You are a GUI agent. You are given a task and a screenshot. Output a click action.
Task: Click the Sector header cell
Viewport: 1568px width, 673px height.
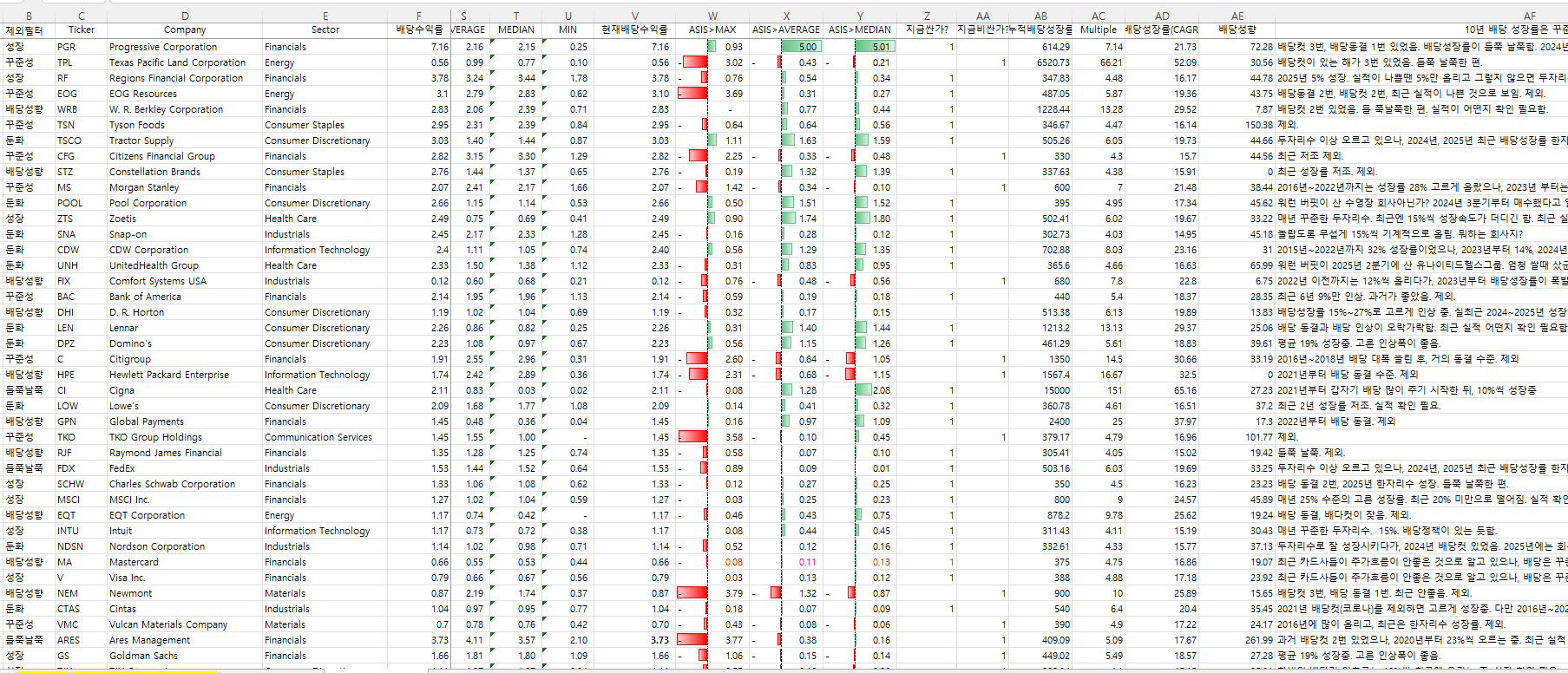(325, 29)
